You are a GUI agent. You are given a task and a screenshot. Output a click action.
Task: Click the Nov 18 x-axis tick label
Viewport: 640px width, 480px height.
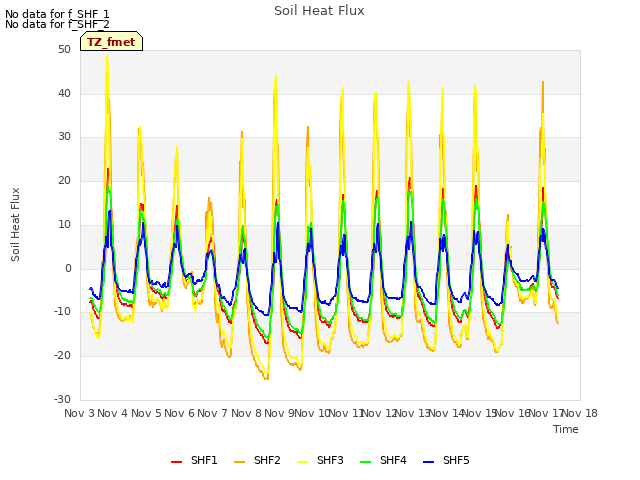[580, 413]
